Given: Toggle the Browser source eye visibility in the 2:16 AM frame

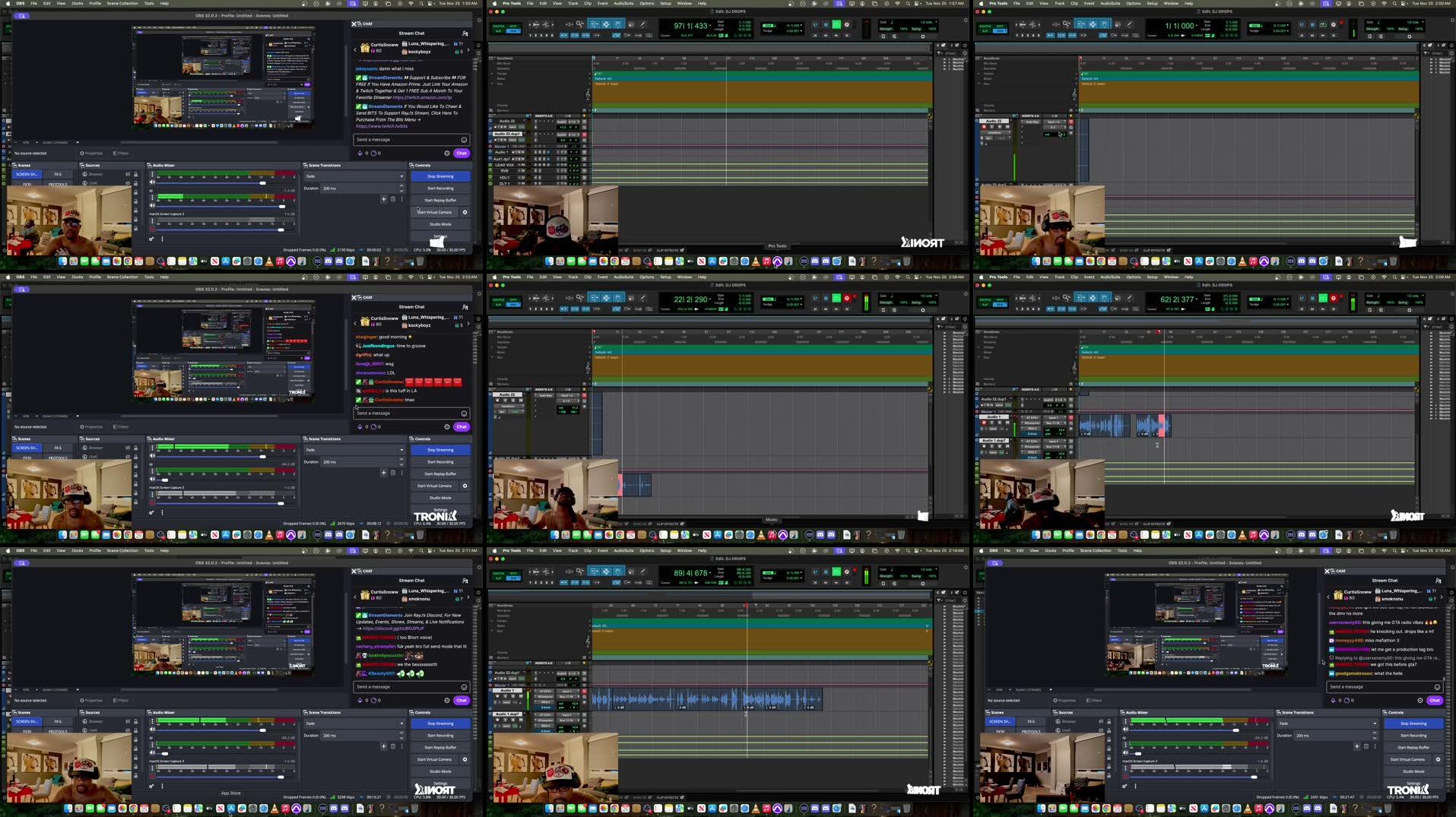Looking at the screenshot, I should click(x=1101, y=721).
